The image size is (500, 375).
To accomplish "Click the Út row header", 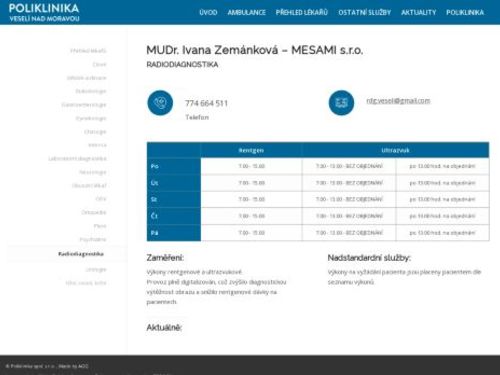I will coord(174,183).
